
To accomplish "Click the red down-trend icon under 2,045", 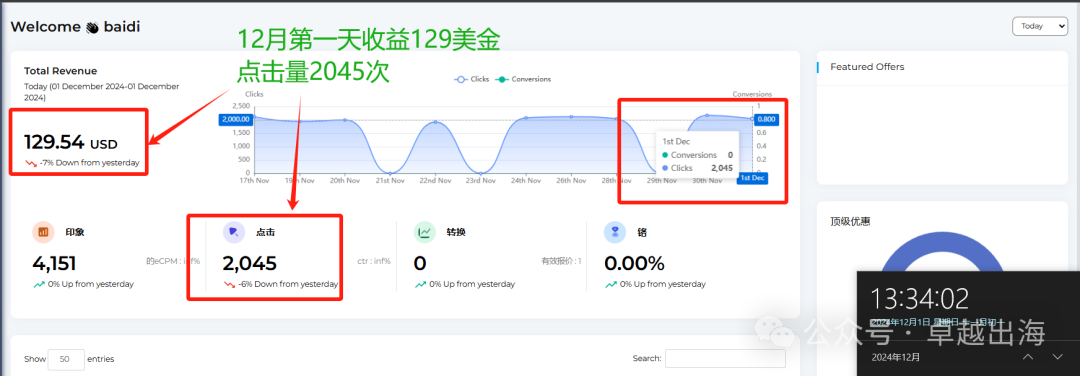I will click(229, 284).
